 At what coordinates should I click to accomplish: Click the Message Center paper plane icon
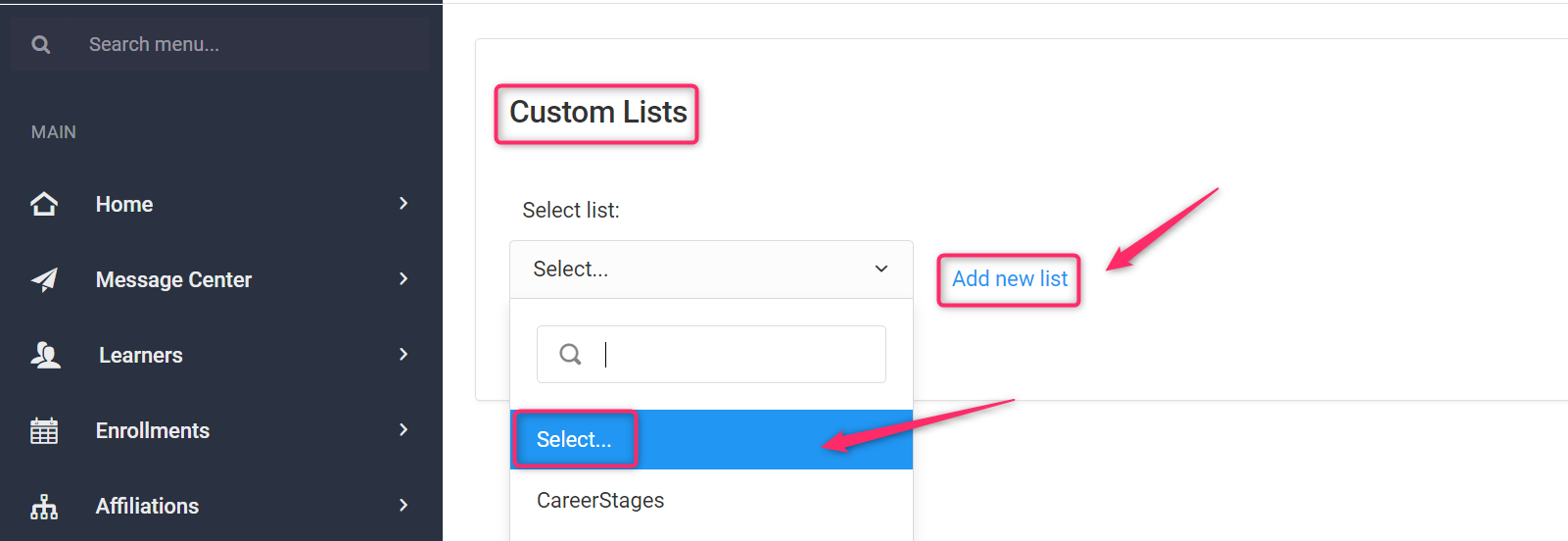click(44, 279)
